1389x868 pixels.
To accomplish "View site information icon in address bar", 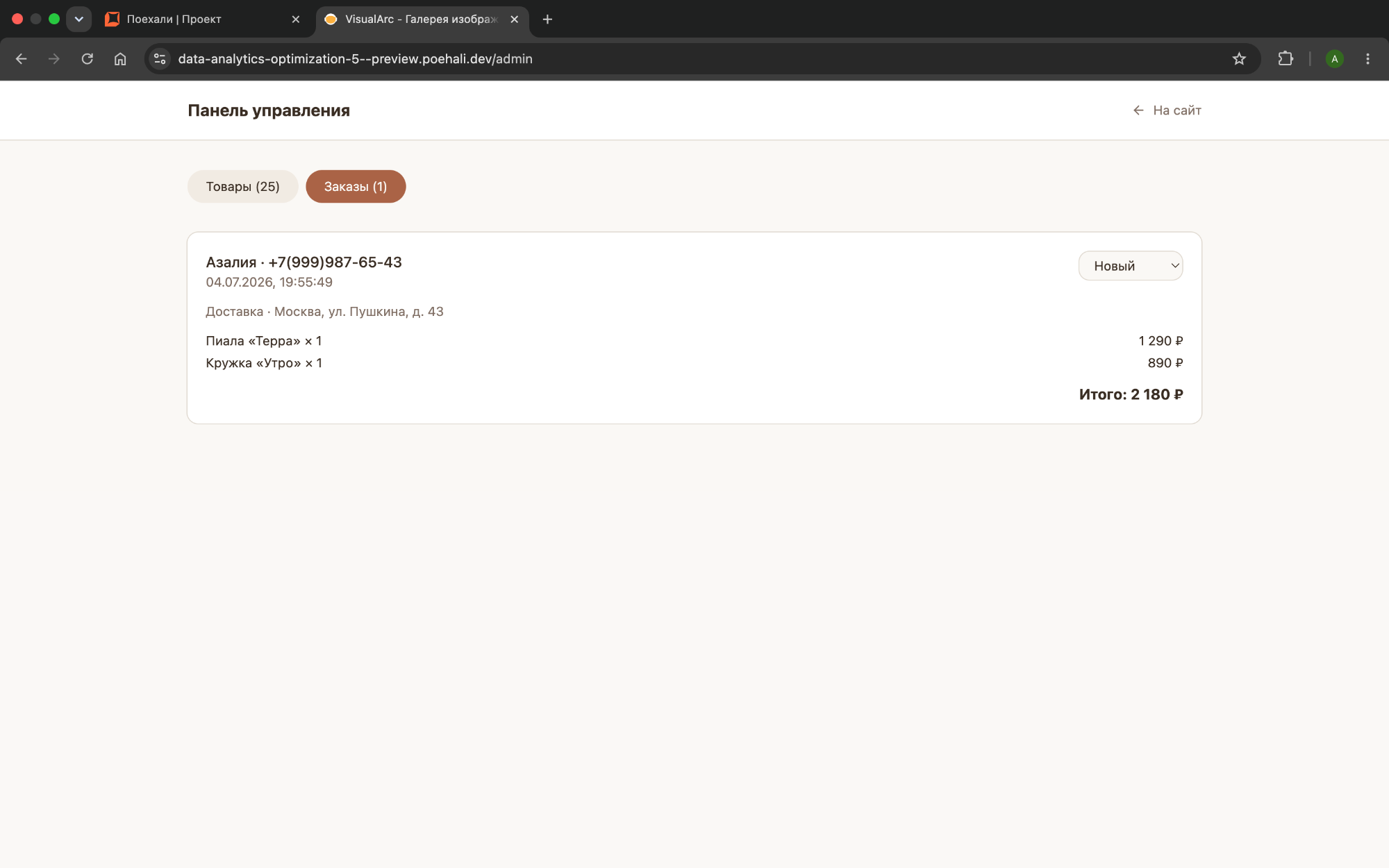I will coord(160,59).
